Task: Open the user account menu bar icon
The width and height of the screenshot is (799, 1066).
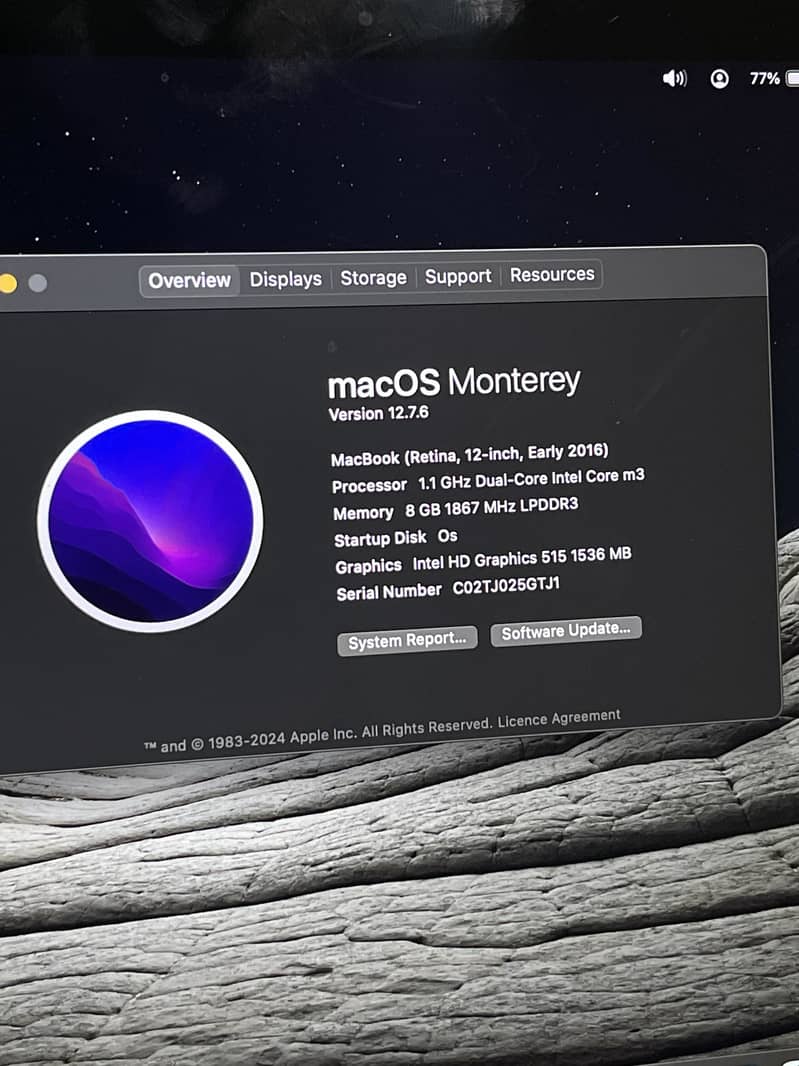Action: 719,79
